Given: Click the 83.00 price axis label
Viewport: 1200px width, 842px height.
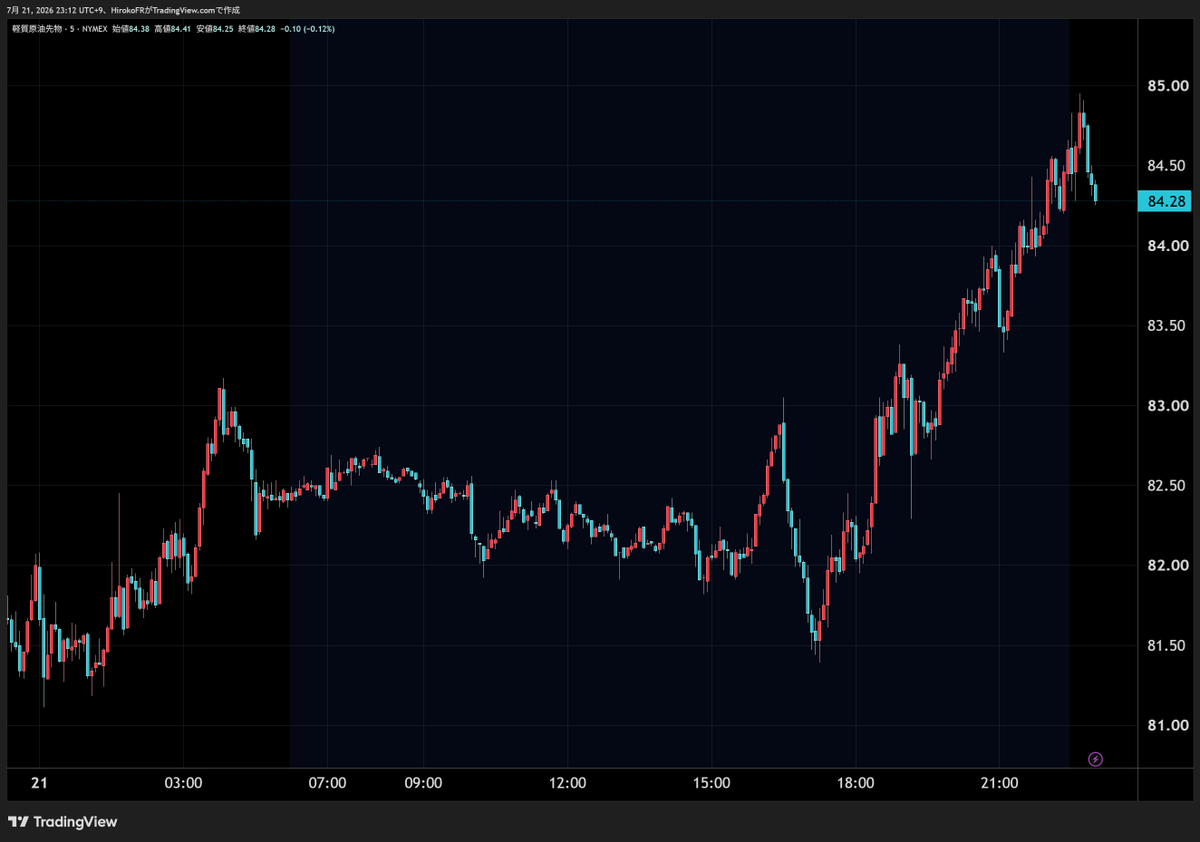Looking at the screenshot, I should [x=1167, y=406].
